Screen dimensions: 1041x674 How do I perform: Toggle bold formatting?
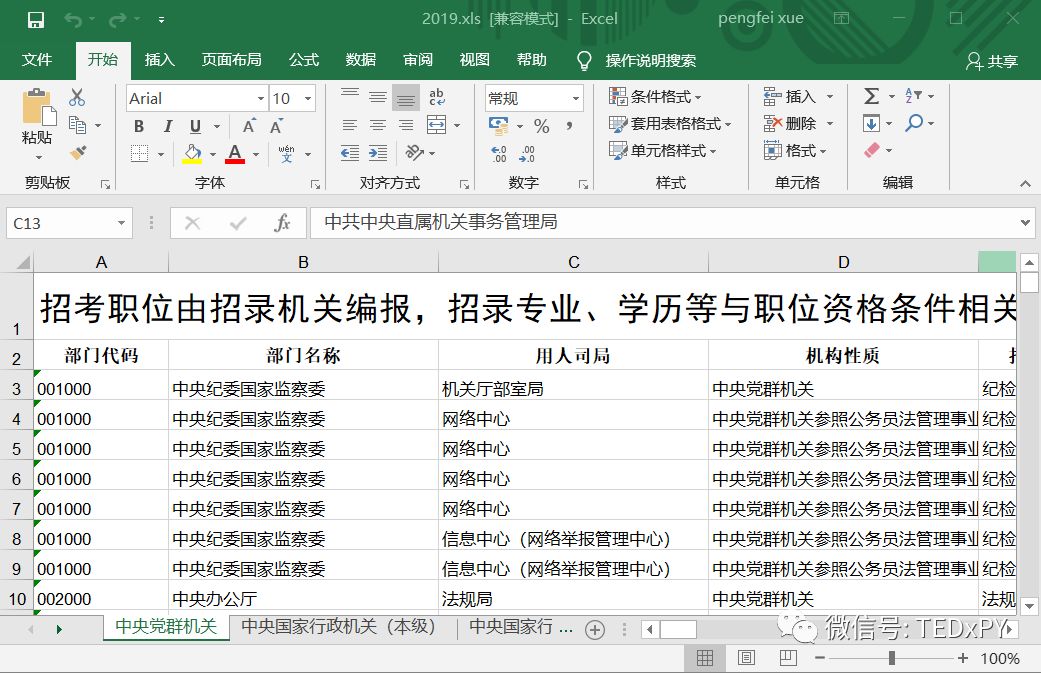[x=139, y=128]
